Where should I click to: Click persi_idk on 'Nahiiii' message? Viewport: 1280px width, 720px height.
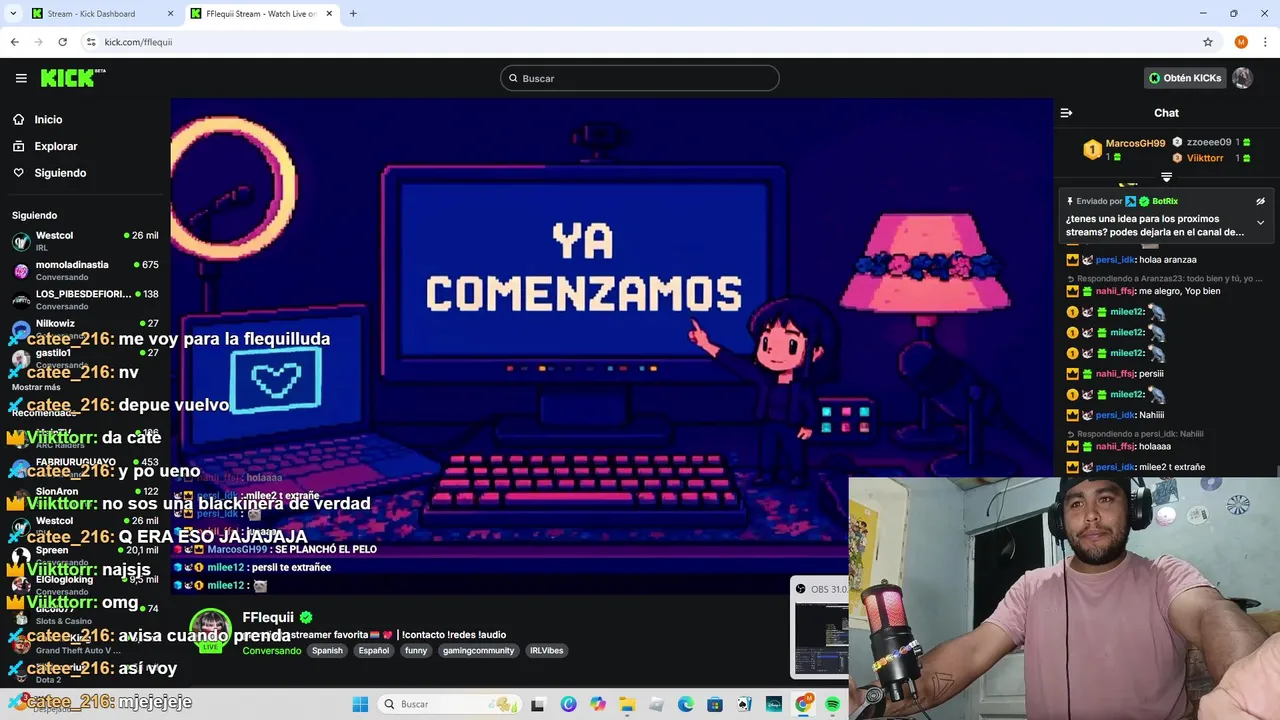point(1115,415)
